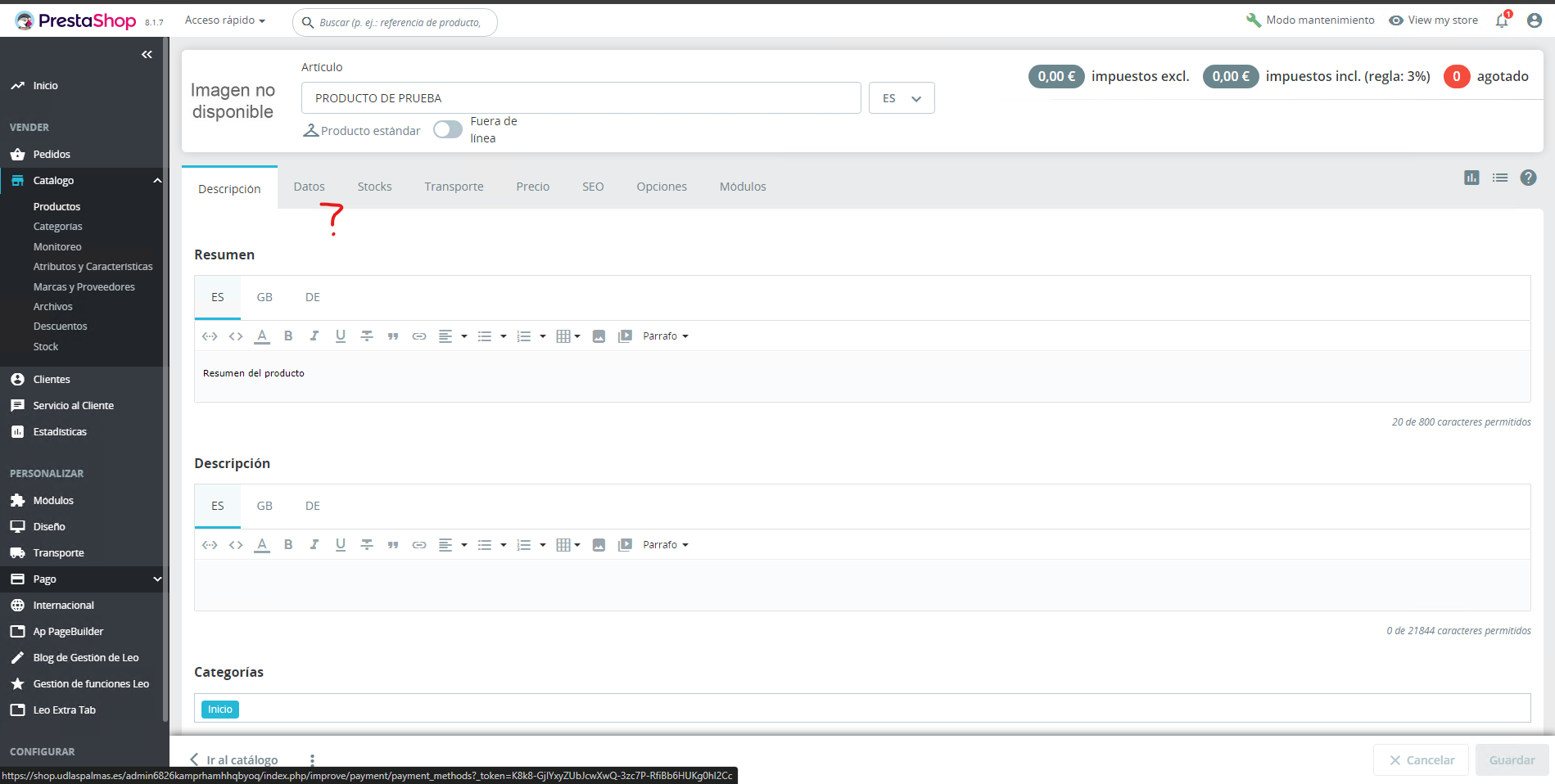Switch to the Stocks product tab
The width and height of the screenshot is (1555, 784).
click(x=375, y=187)
